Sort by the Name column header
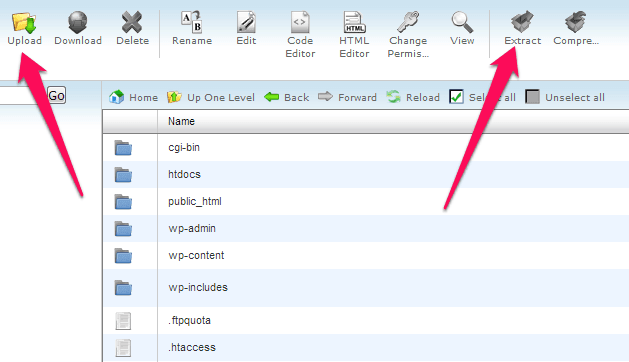This screenshot has width=629, height=362. [181, 121]
